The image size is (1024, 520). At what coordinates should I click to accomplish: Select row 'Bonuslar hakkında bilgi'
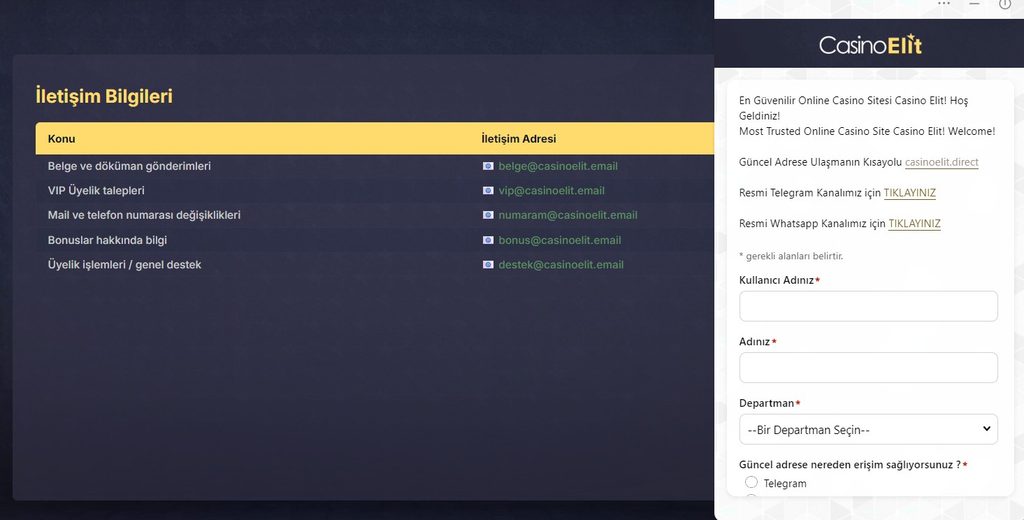coord(375,240)
